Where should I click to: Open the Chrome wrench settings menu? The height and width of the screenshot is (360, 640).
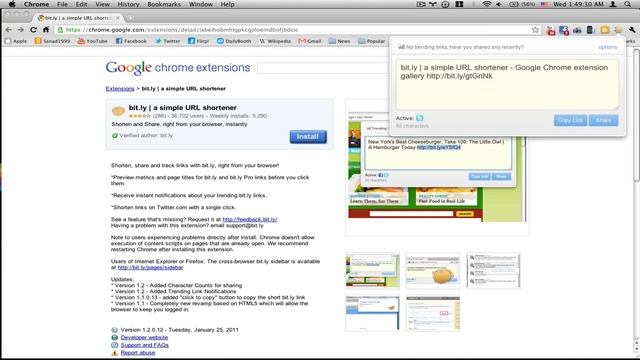click(632, 30)
